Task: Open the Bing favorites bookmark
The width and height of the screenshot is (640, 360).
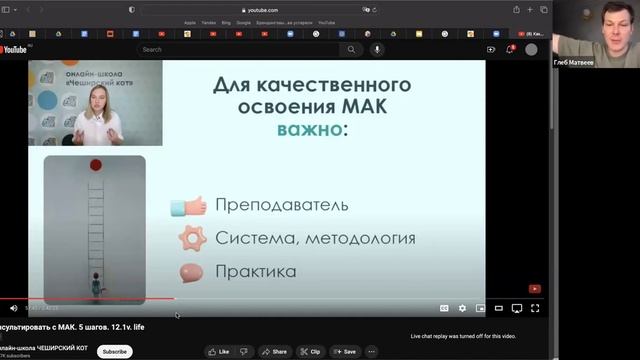Action: pos(226,23)
